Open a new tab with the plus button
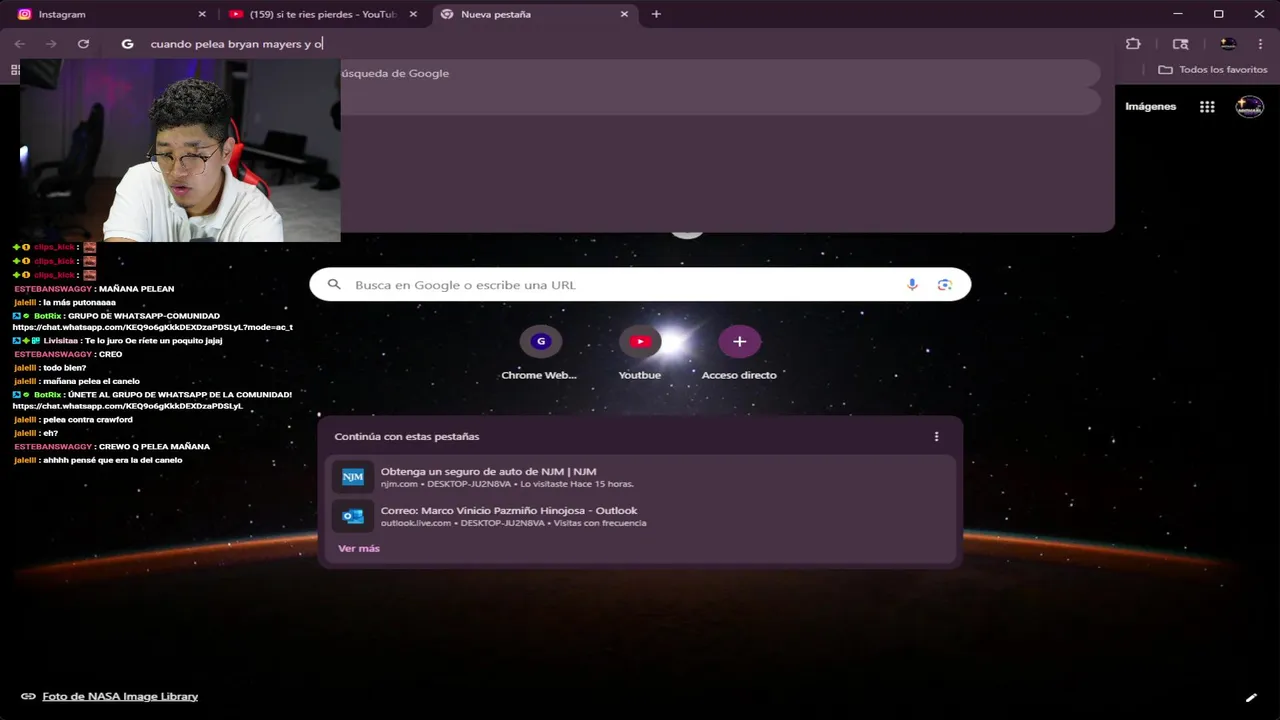The height and width of the screenshot is (720, 1280). click(656, 14)
